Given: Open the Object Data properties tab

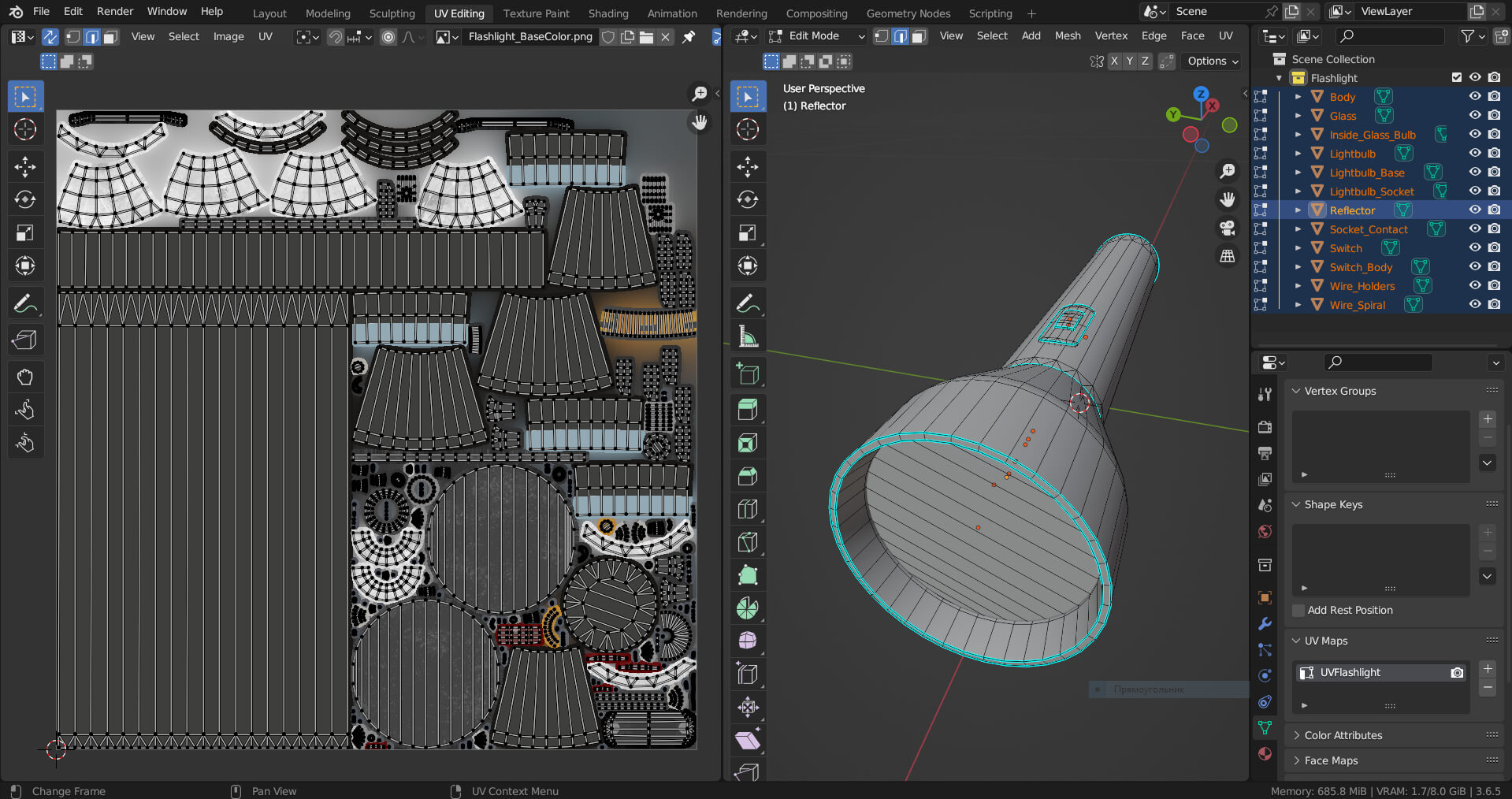Looking at the screenshot, I should [x=1265, y=727].
